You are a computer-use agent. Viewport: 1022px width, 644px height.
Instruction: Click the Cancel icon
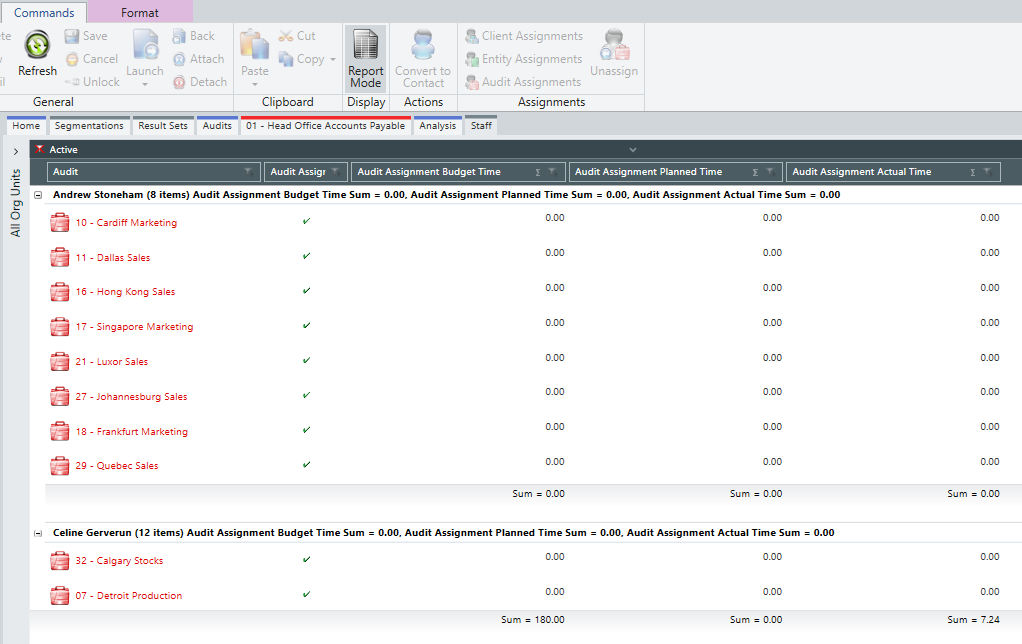[x=72, y=59]
